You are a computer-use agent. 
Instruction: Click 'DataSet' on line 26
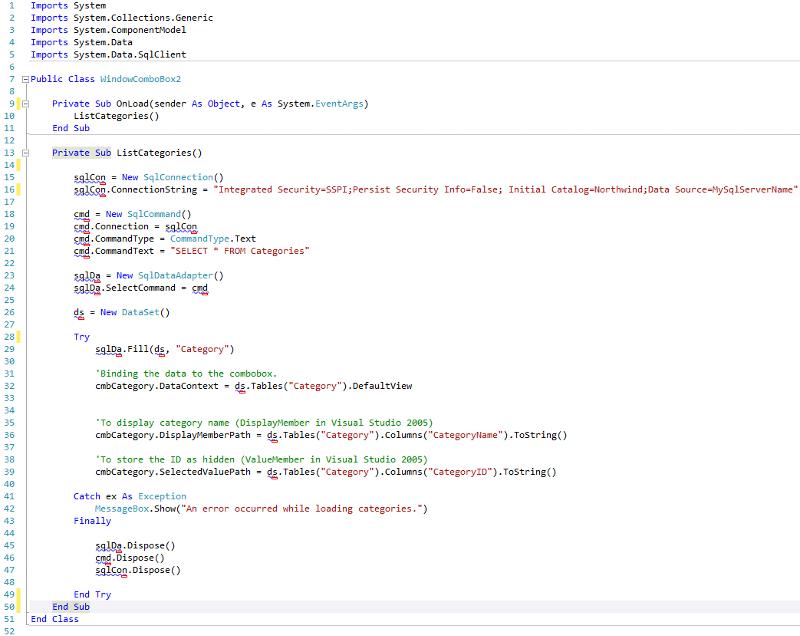[x=140, y=312]
